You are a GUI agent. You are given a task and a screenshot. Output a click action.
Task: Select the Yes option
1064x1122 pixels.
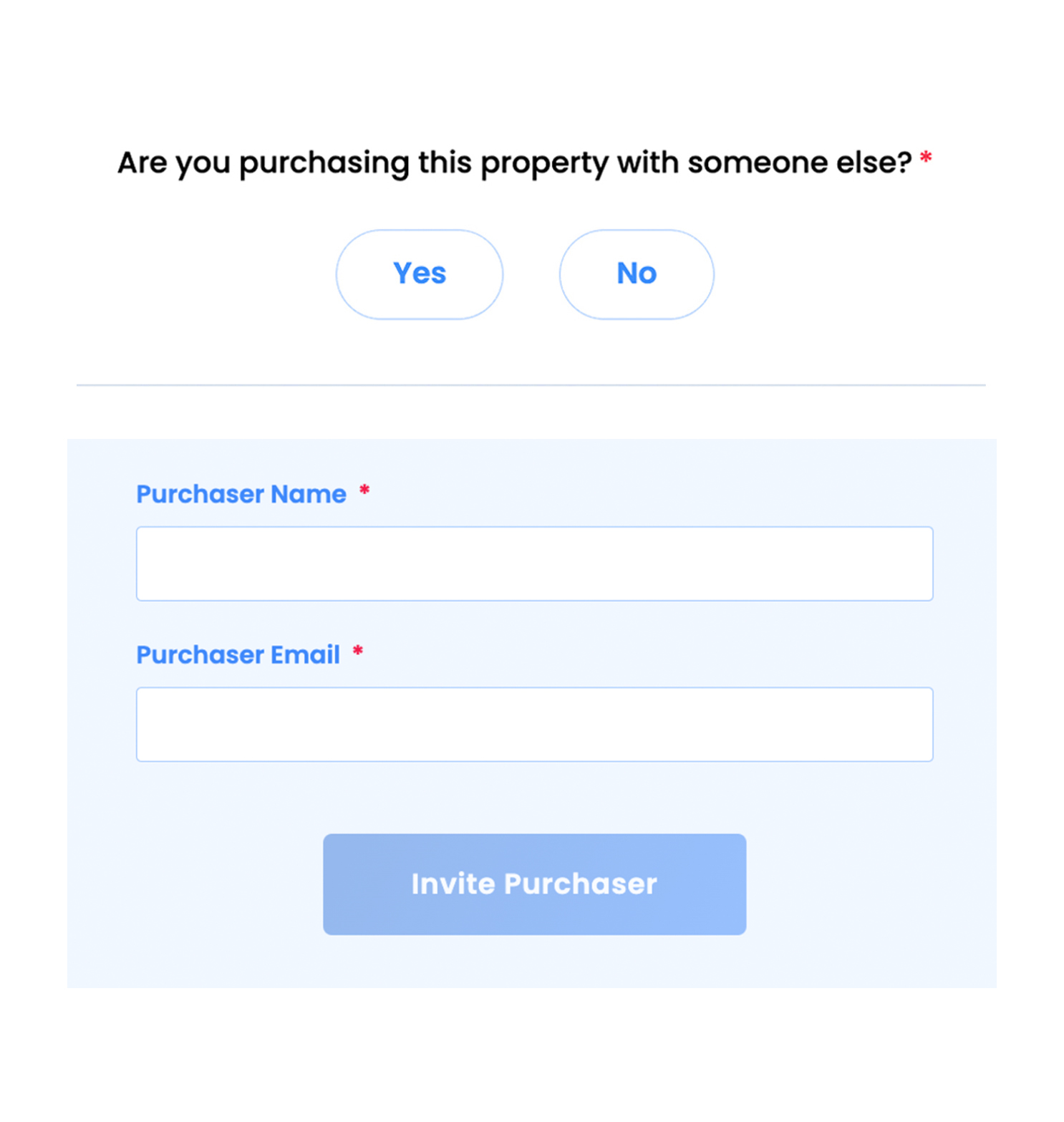click(419, 274)
